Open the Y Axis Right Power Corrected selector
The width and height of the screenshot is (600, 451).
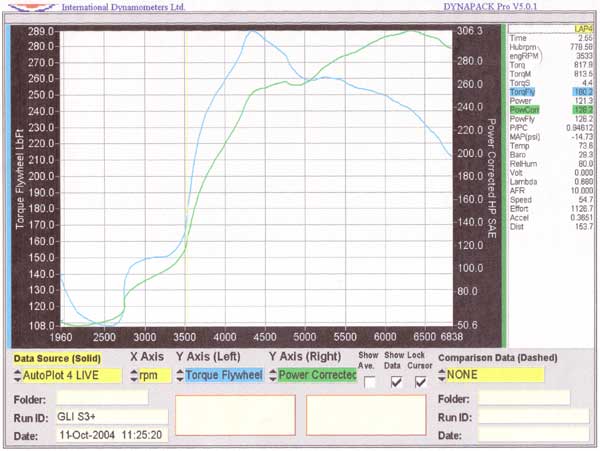pos(317,375)
